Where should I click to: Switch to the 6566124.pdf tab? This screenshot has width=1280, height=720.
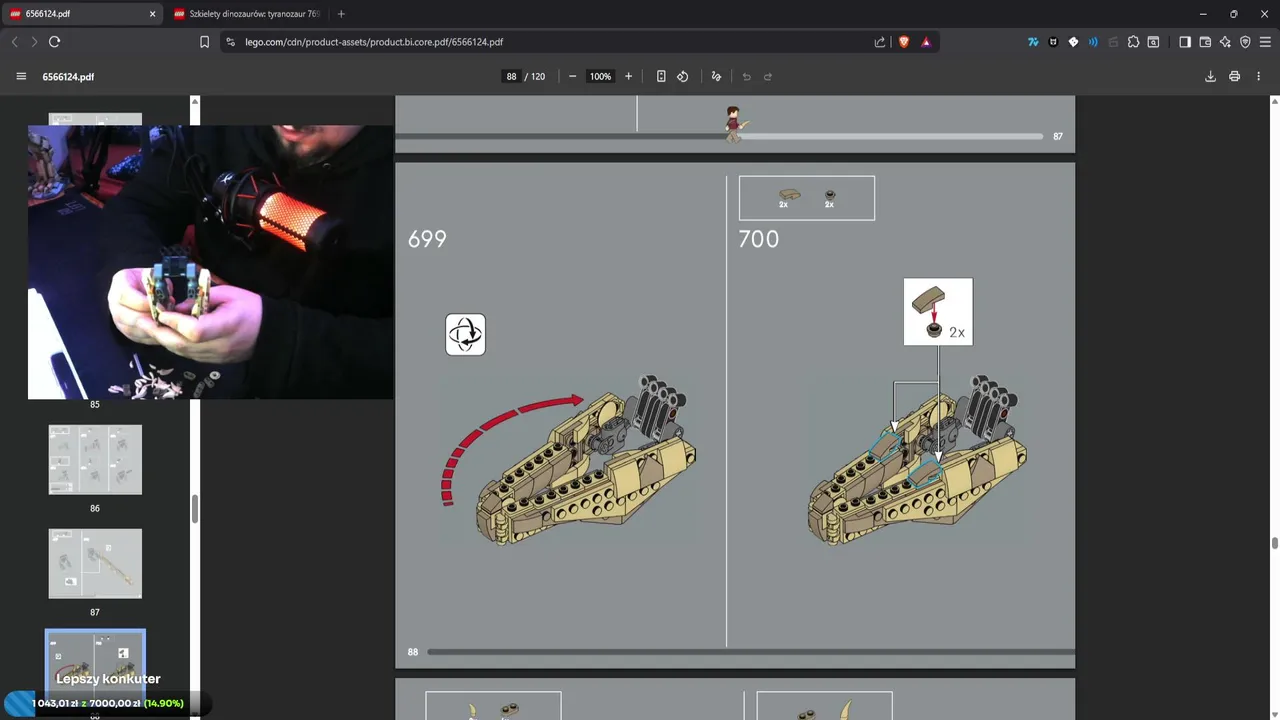coord(82,14)
